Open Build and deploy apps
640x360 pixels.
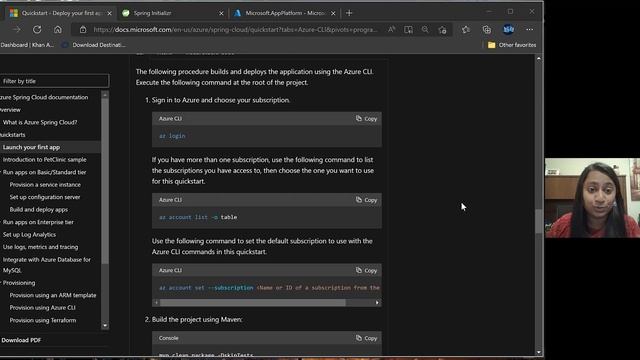click(39, 209)
